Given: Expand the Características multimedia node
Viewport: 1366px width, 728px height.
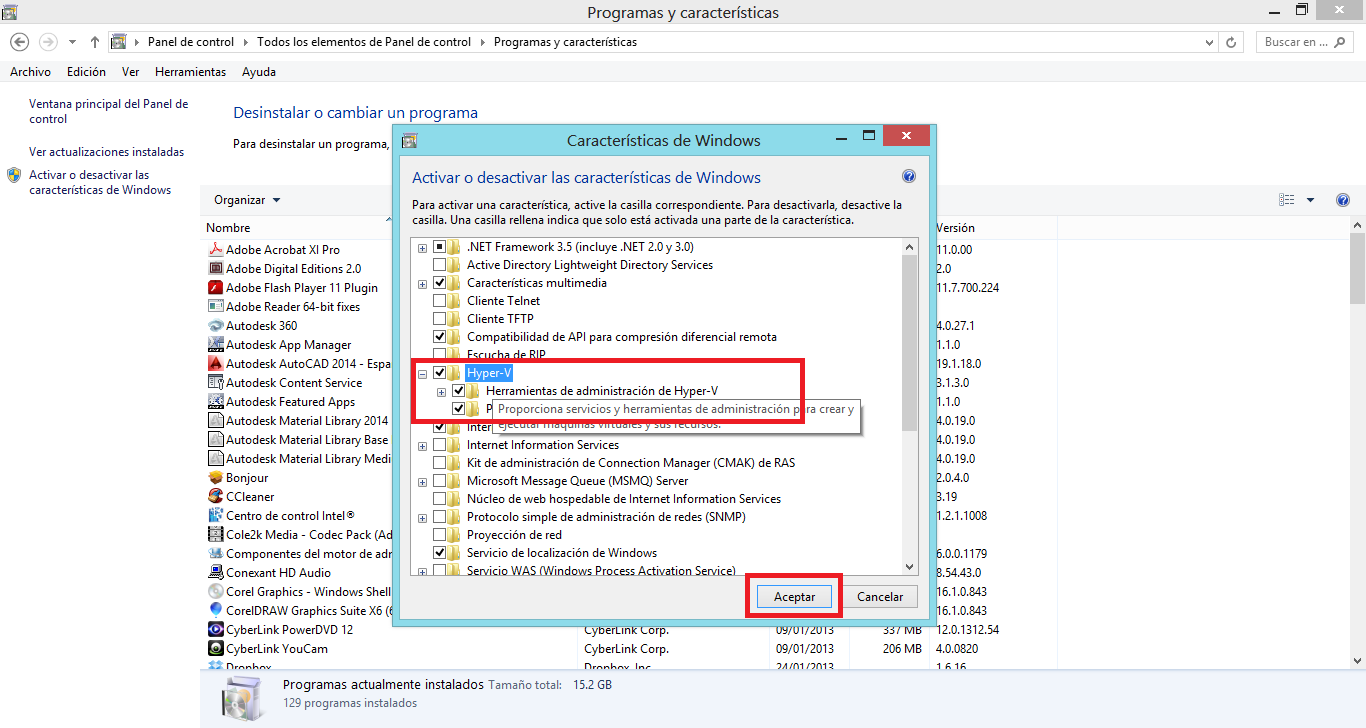Looking at the screenshot, I should click(x=423, y=284).
